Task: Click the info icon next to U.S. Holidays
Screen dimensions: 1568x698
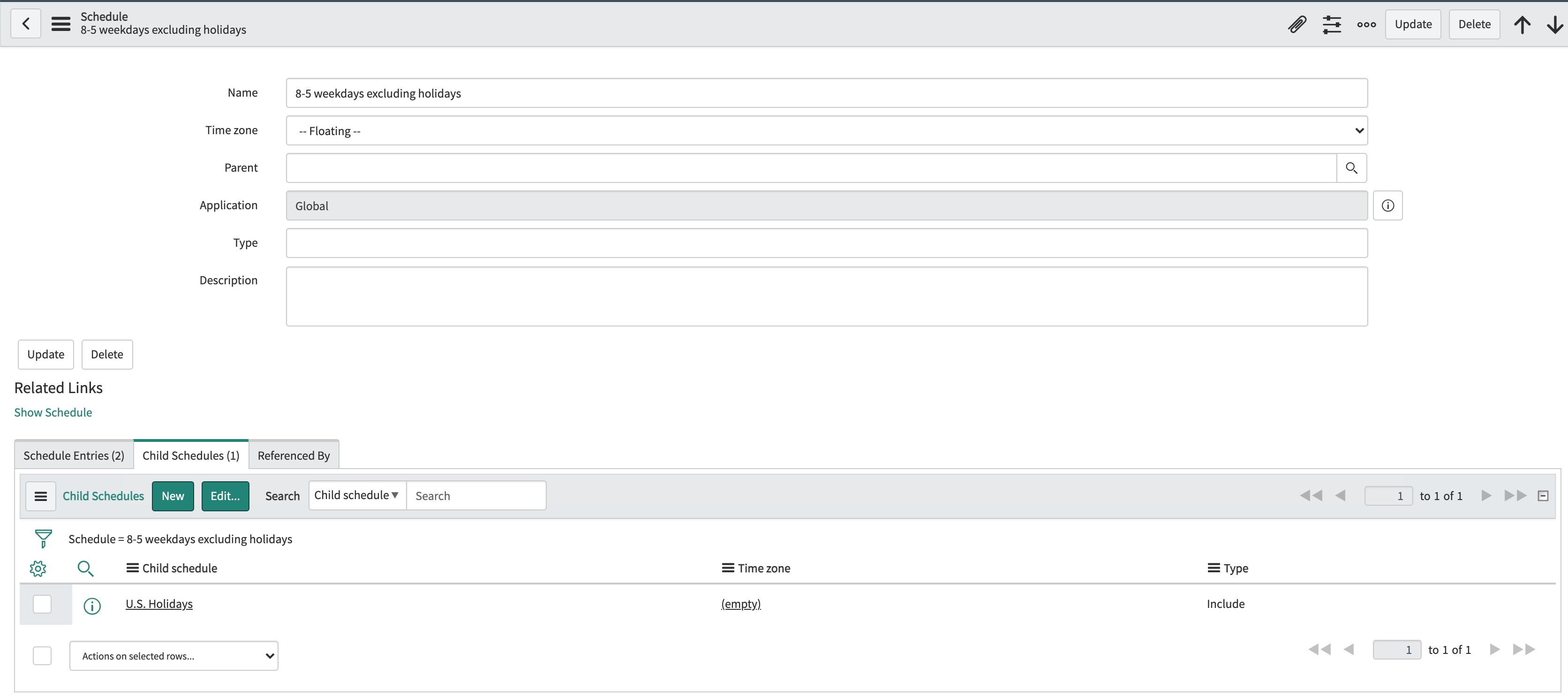Action: click(x=92, y=606)
